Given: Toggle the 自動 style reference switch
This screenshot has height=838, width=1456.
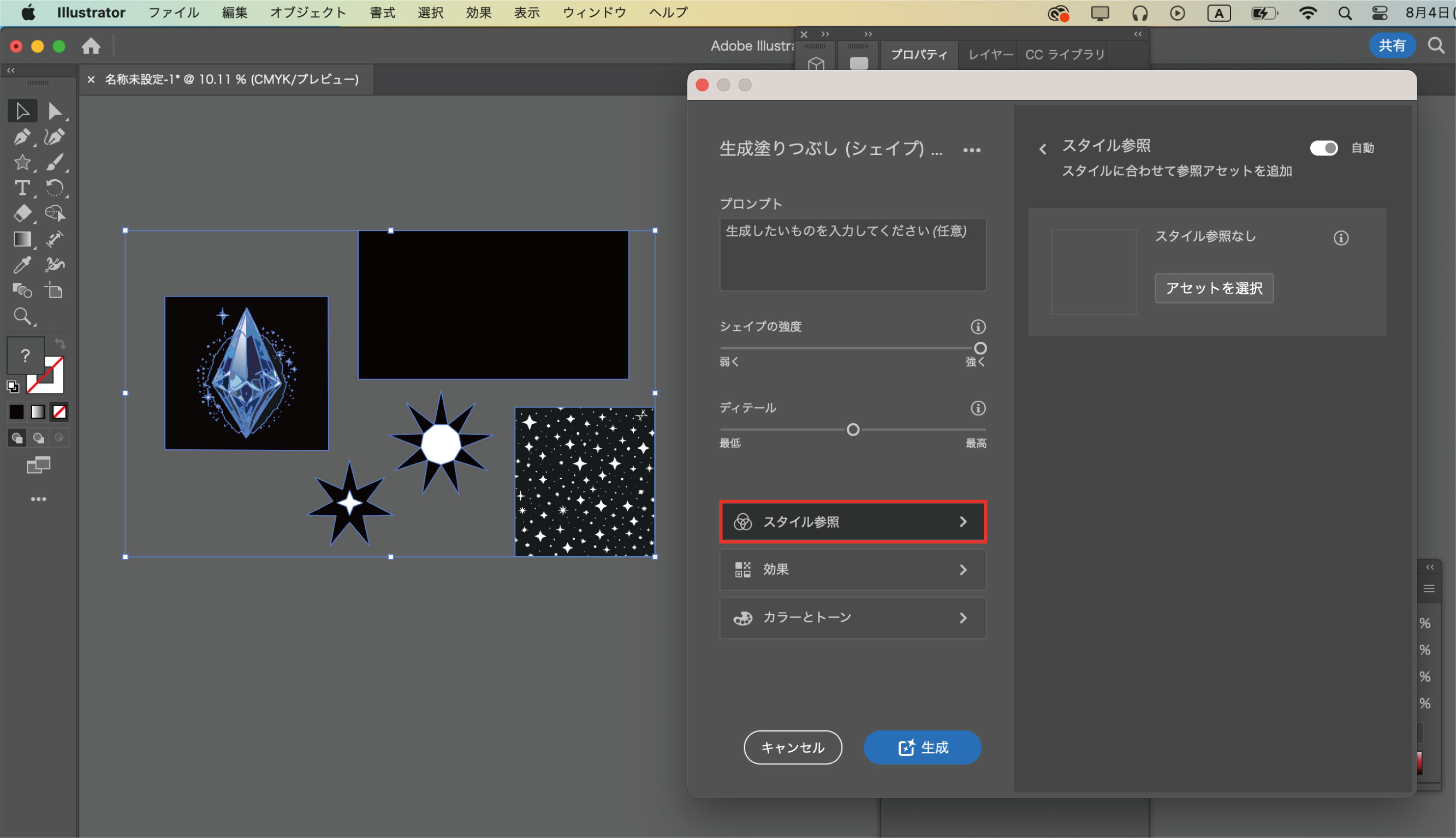Looking at the screenshot, I should click(1324, 148).
